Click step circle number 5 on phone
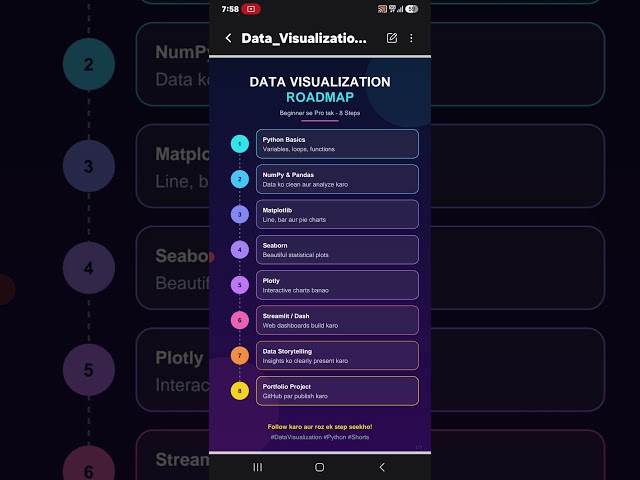This screenshot has width=640, height=480. click(240, 285)
